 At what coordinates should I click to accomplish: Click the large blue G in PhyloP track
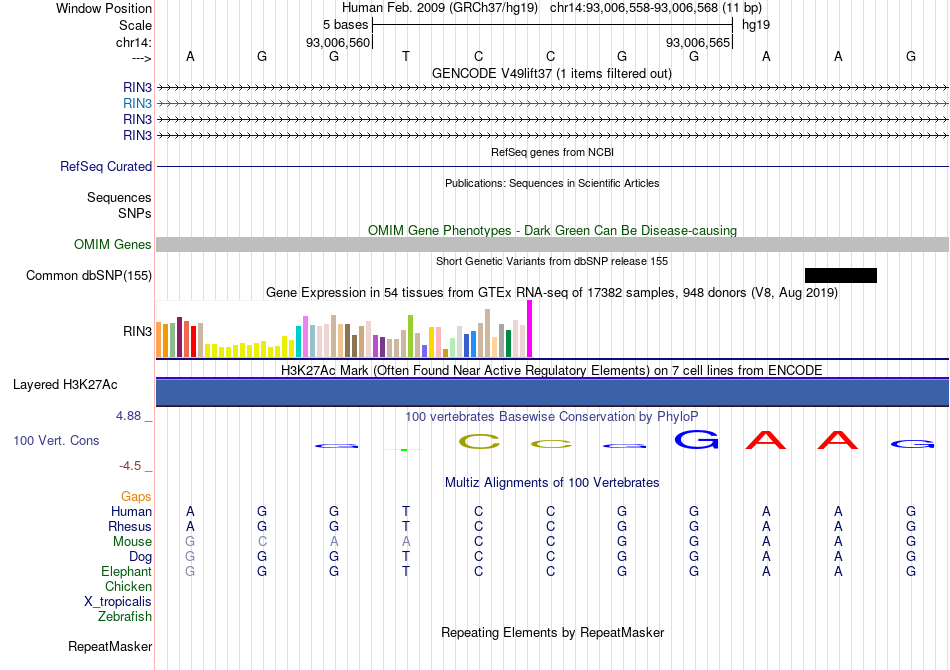(696, 439)
